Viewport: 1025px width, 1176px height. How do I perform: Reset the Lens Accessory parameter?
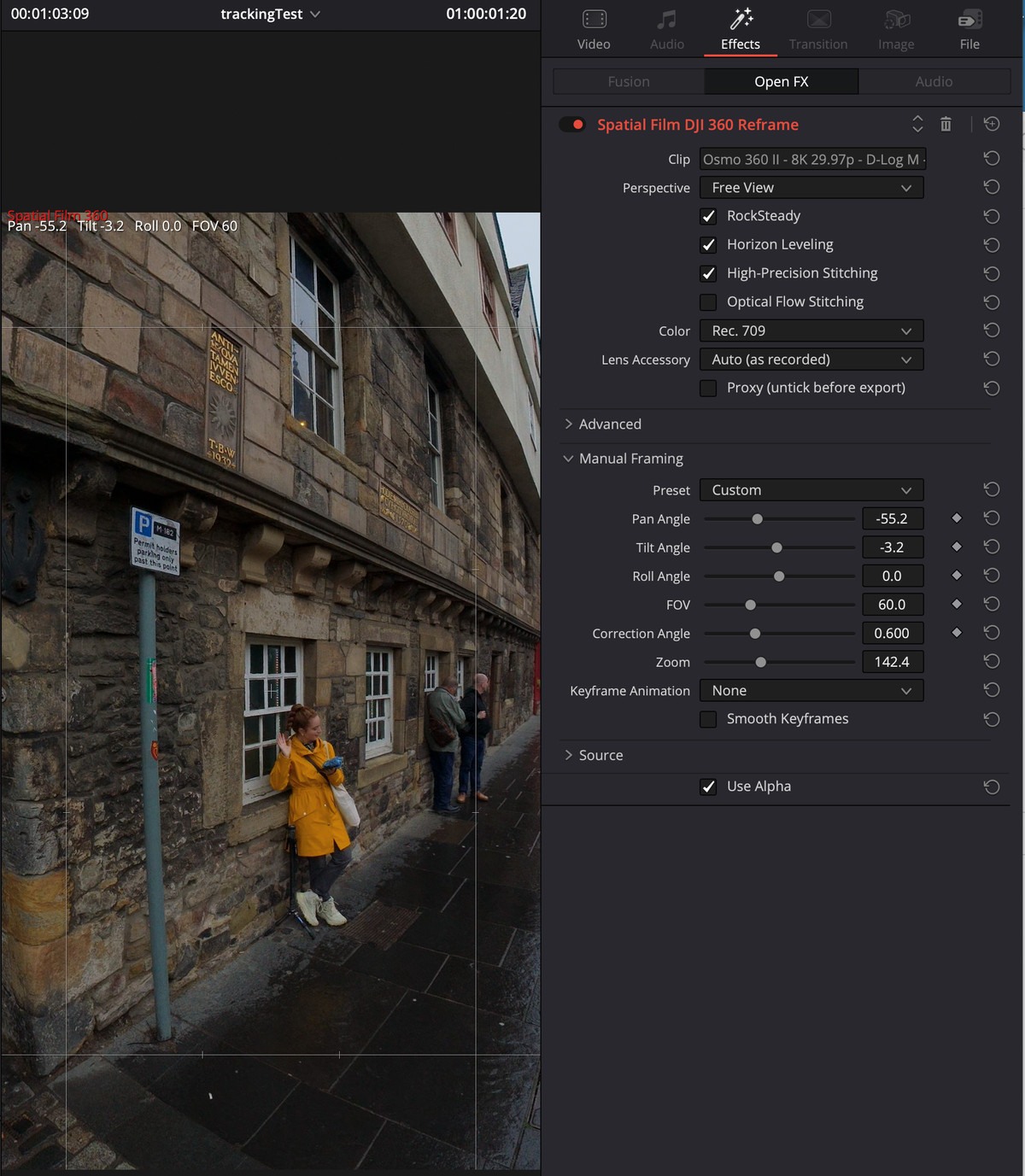pyautogui.click(x=992, y=359)
